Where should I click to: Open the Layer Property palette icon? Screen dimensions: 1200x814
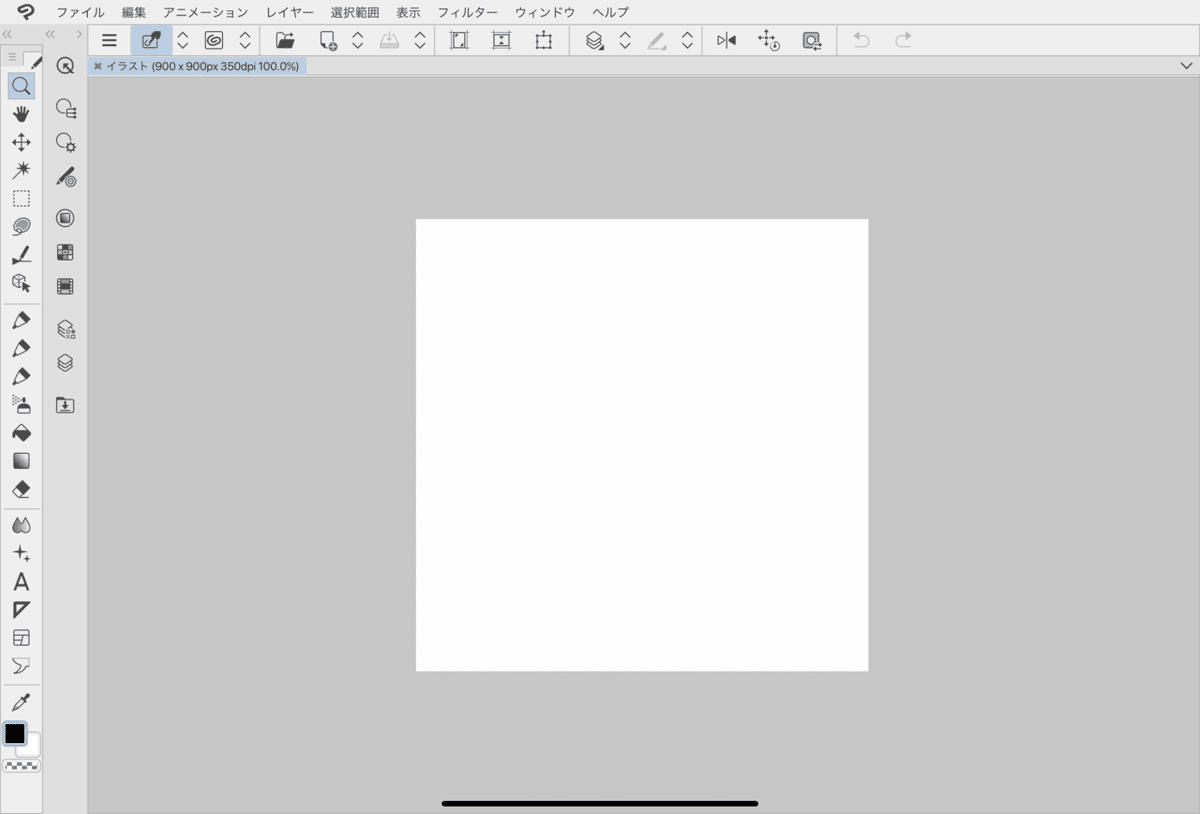coord(66,329)
